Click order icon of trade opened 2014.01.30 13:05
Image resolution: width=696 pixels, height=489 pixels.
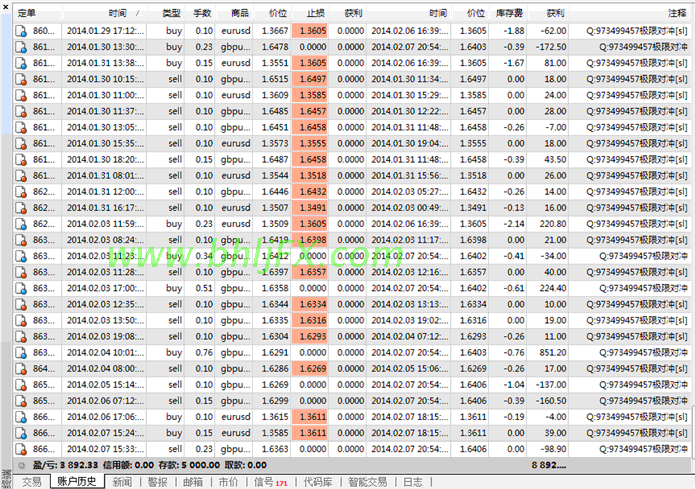point(21,127)
